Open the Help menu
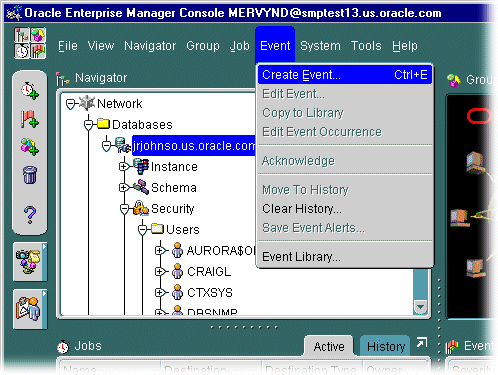 pyautogui.click(x=405, y=46)
